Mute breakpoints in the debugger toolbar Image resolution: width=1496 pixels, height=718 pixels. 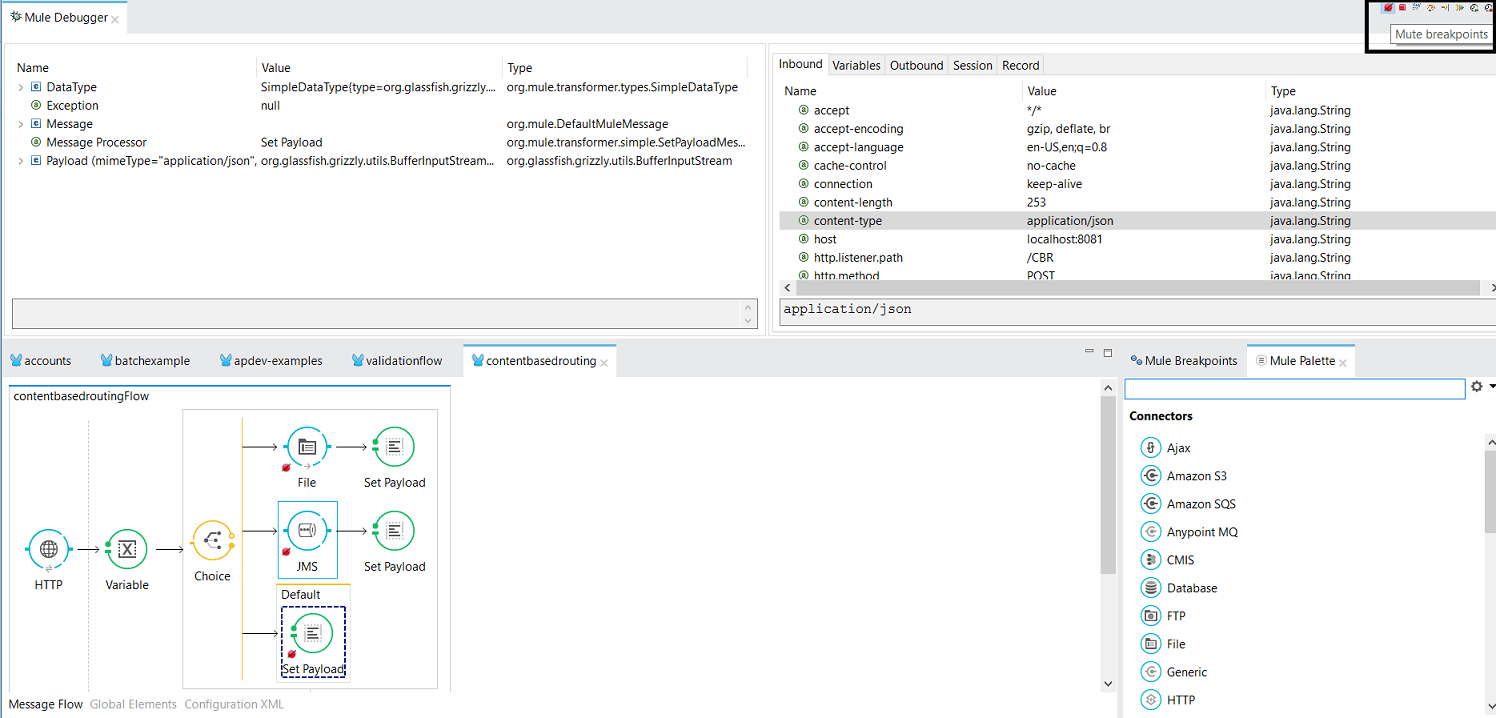1388,8
